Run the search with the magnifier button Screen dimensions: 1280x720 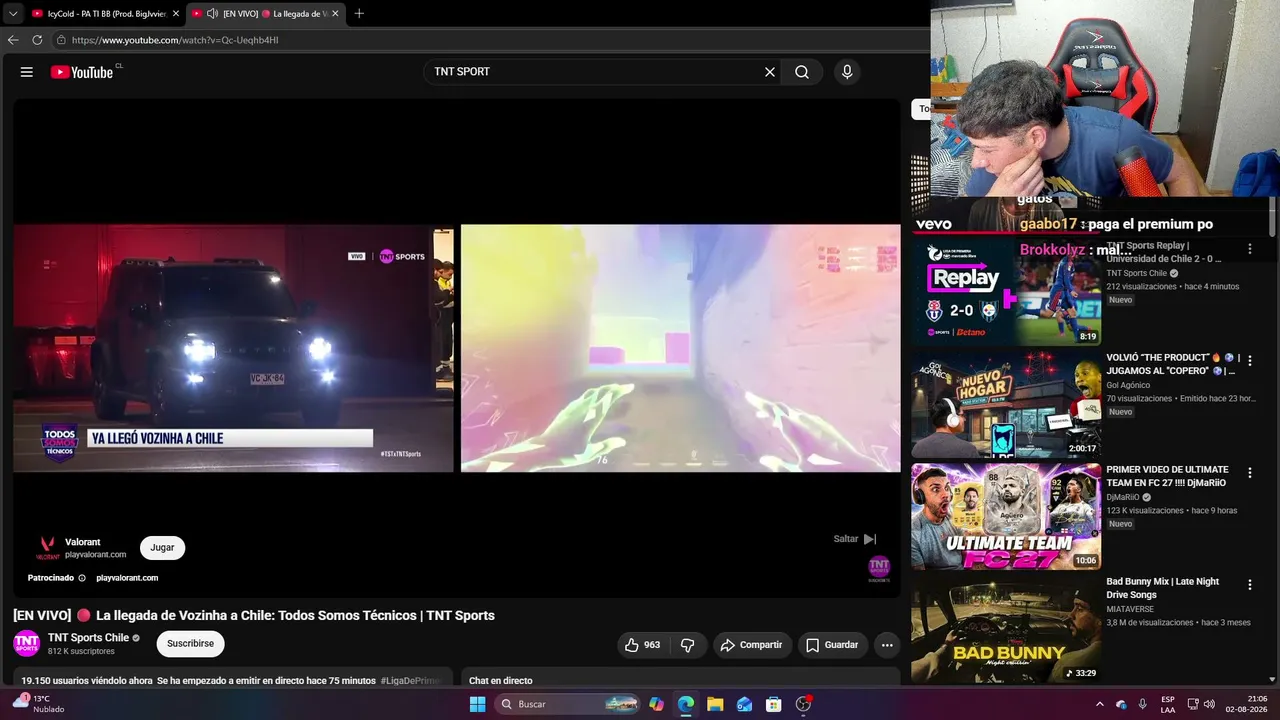[802, 72]
